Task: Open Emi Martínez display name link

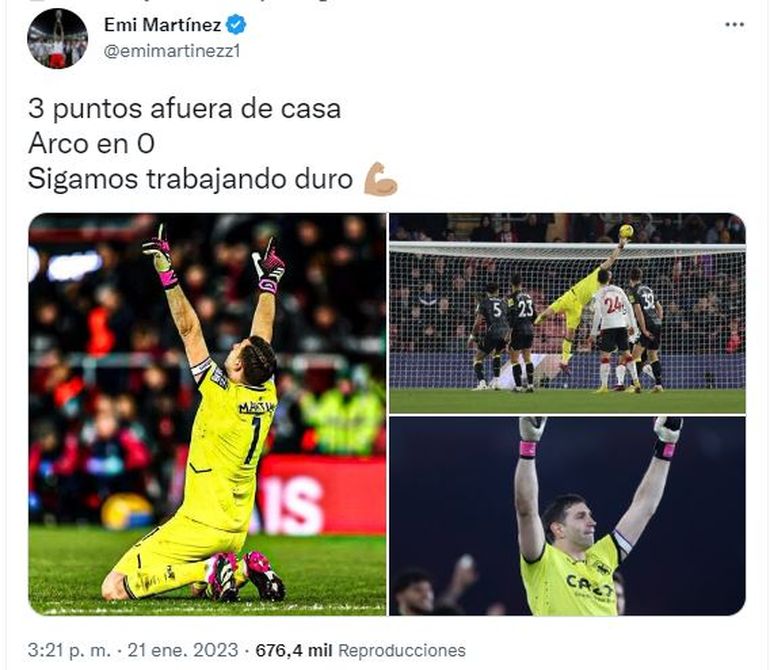Action: 163,25
